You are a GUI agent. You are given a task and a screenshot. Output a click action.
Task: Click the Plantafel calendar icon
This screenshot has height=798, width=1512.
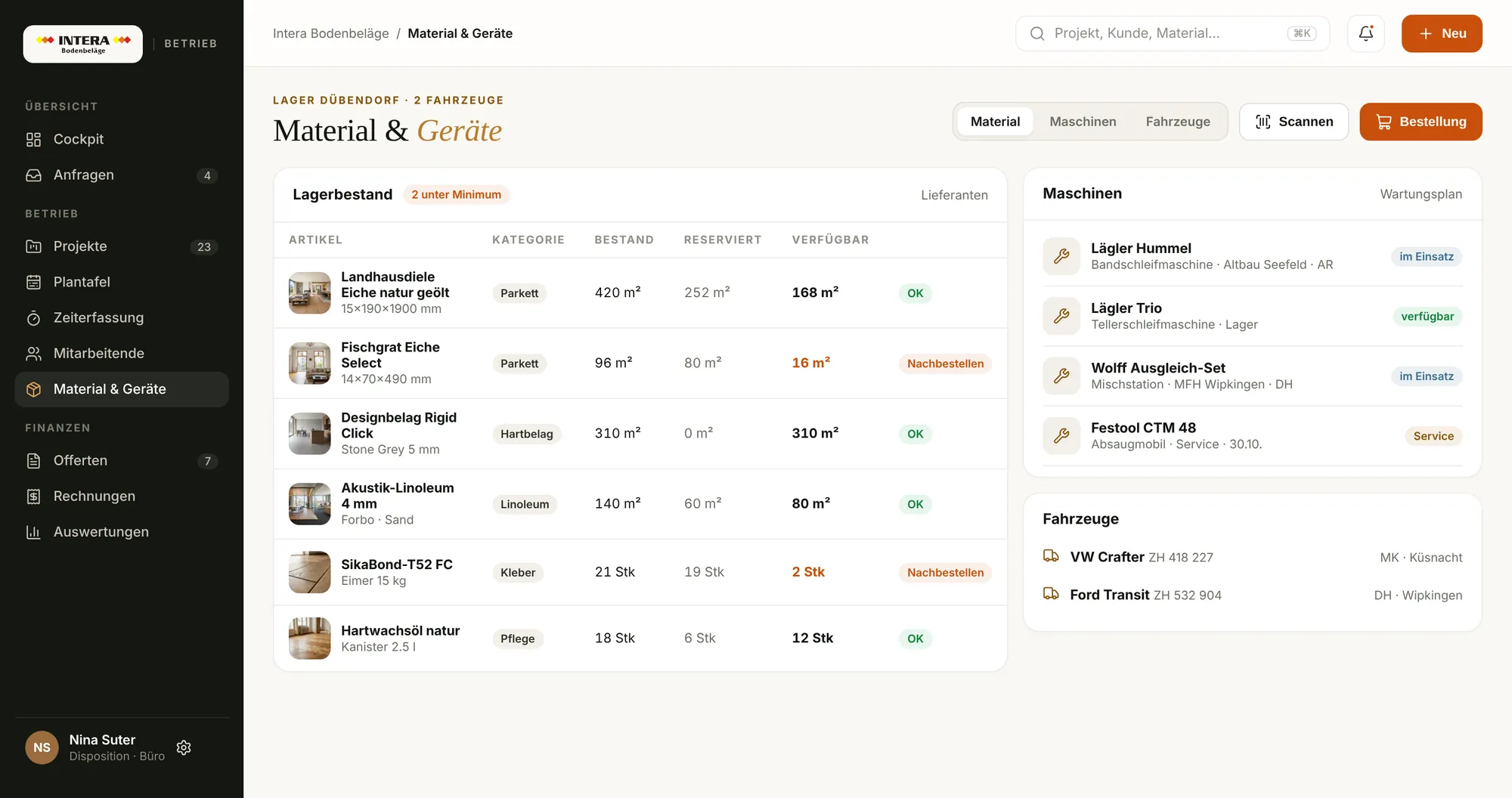coord(33,282)
